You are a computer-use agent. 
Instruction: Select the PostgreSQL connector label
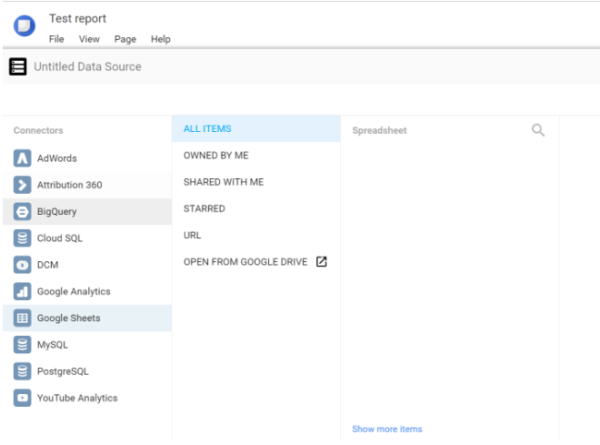(63, 371)
